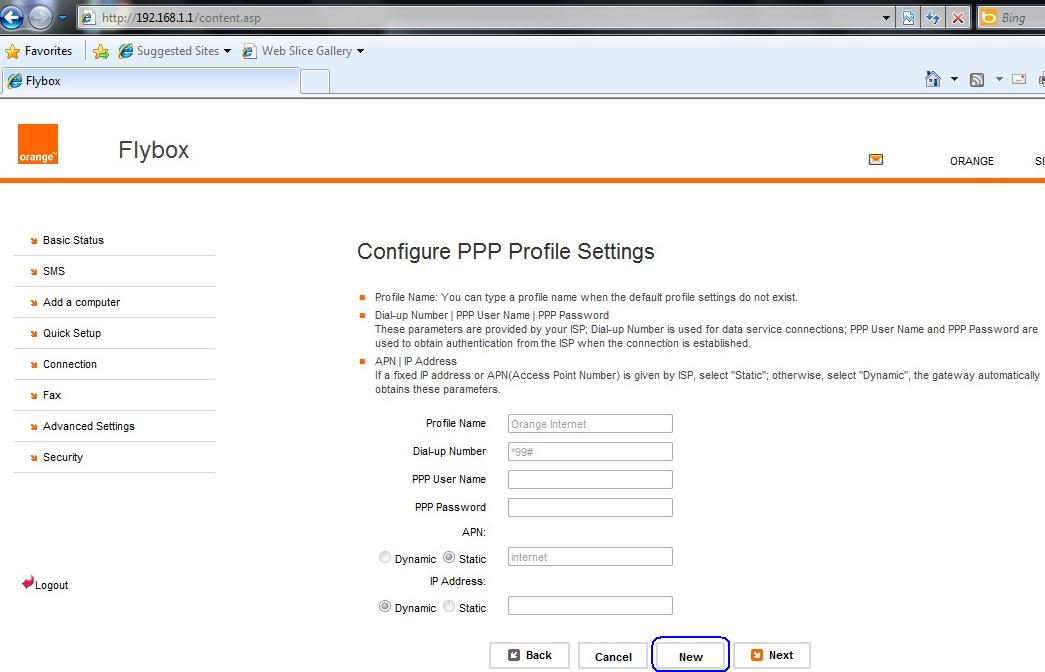Viewport: 1045px width, 672px height.
Task: Click the IP Address text field
Action: (x=590, y=606)
